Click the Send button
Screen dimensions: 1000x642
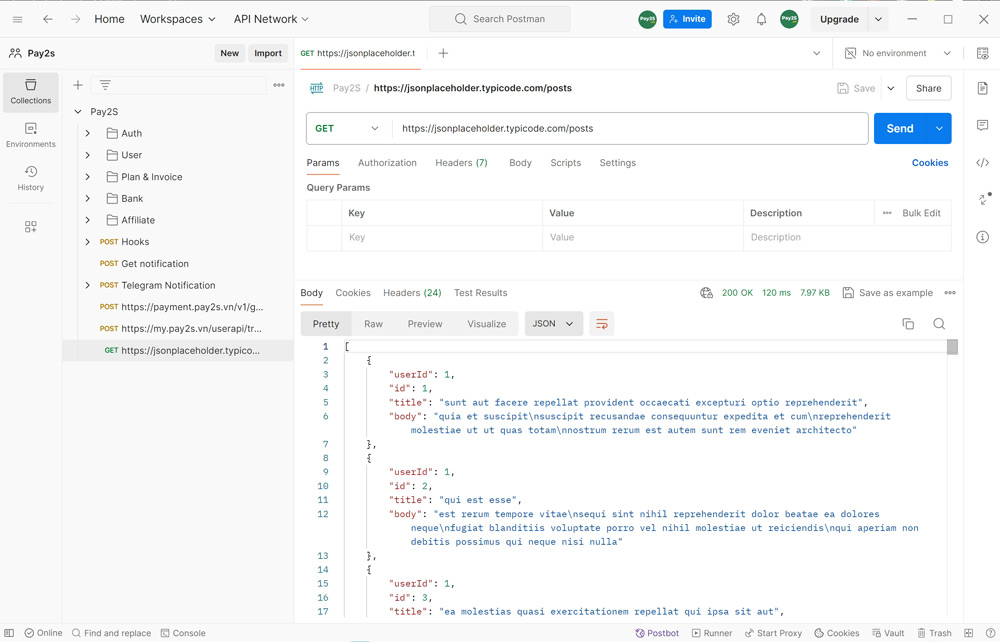900,128
